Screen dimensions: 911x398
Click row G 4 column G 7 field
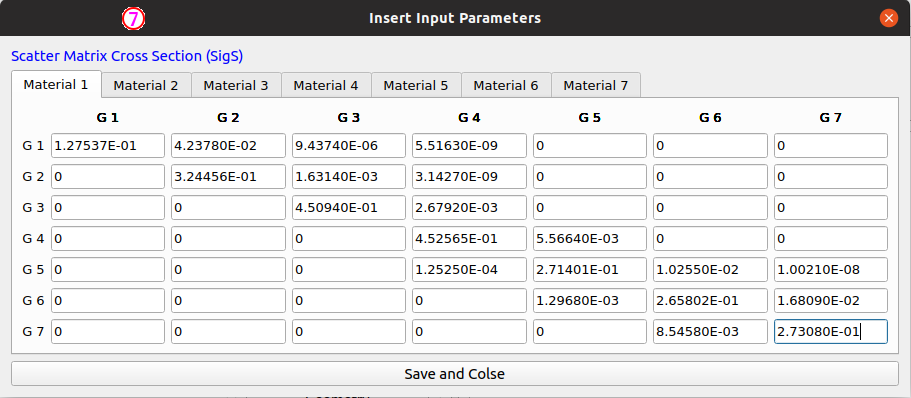[831, 238]
